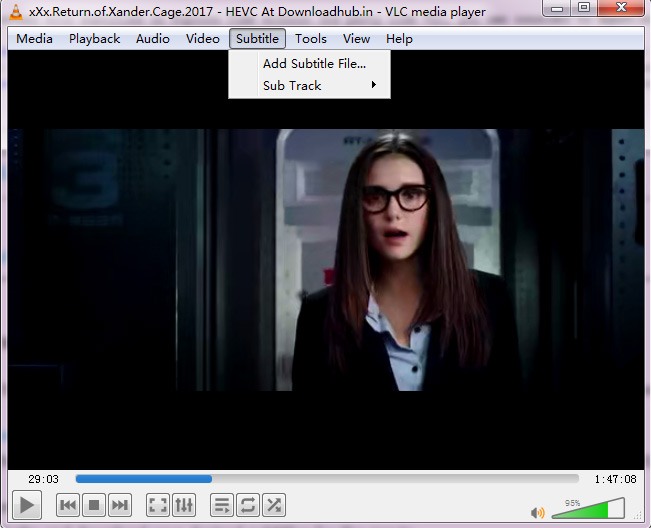The height and width of the screenshot is (528, 651).
Task: Minimize the VLC window
Action: pyautogui.click(x=557, y=8)
